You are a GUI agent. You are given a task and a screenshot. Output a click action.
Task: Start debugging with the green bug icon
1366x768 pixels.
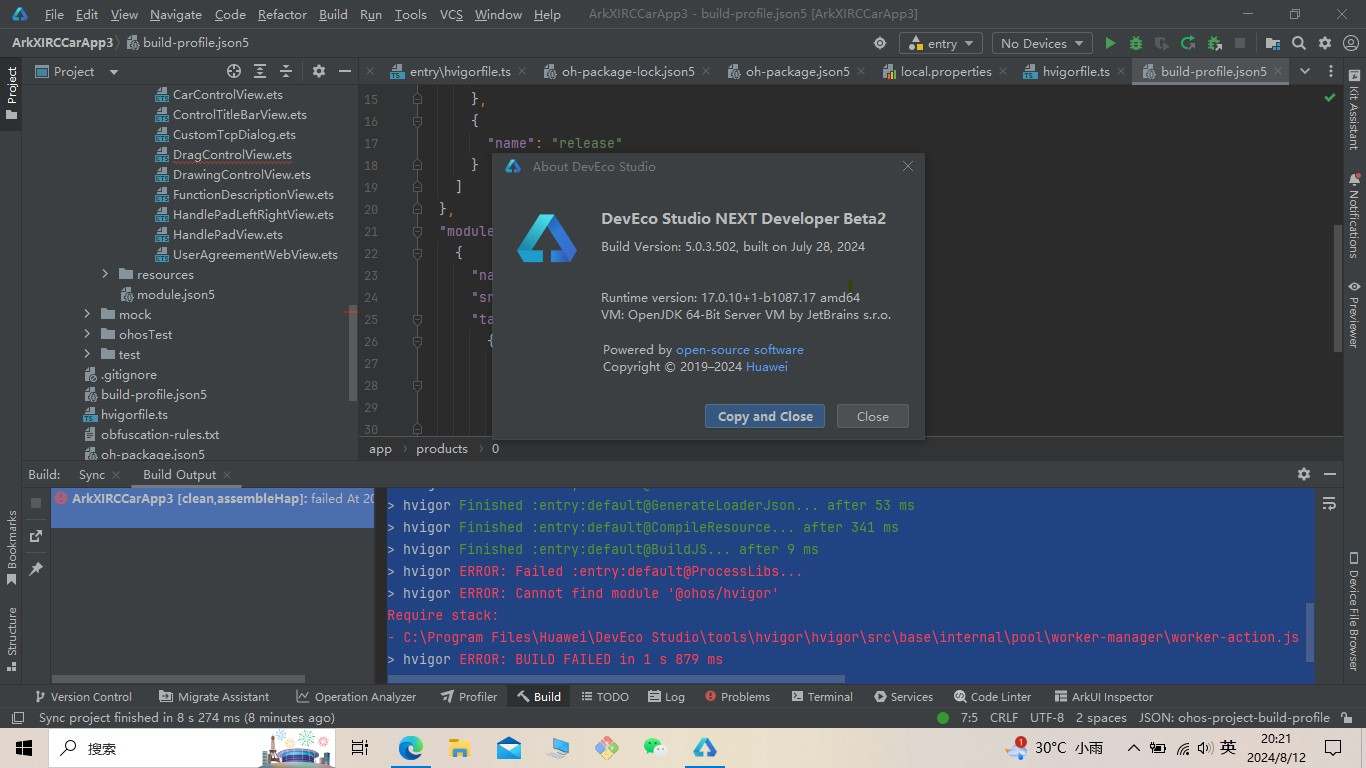1136,43
